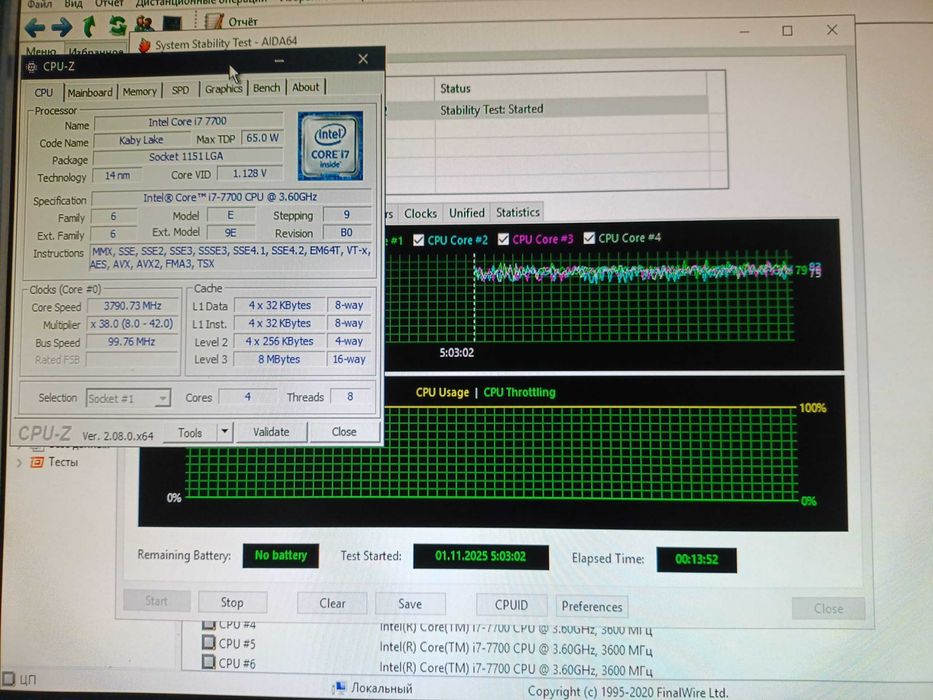The width and height of the screenshot is (933, 700).
Task: Click the CPUID button
Action: tap(511, 605)
